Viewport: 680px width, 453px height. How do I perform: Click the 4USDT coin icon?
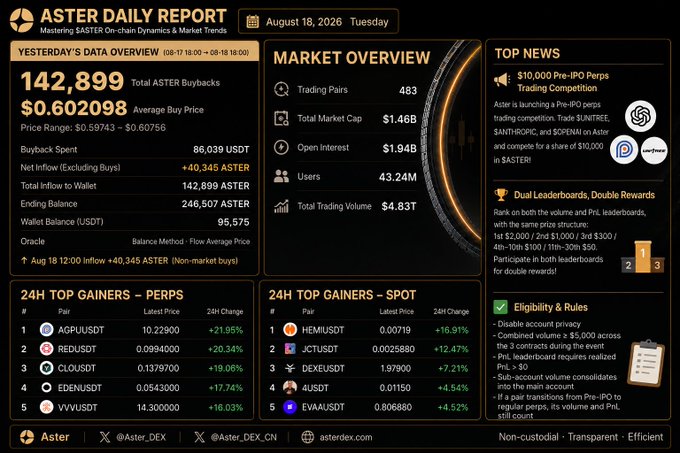click(x=290, y=387)
